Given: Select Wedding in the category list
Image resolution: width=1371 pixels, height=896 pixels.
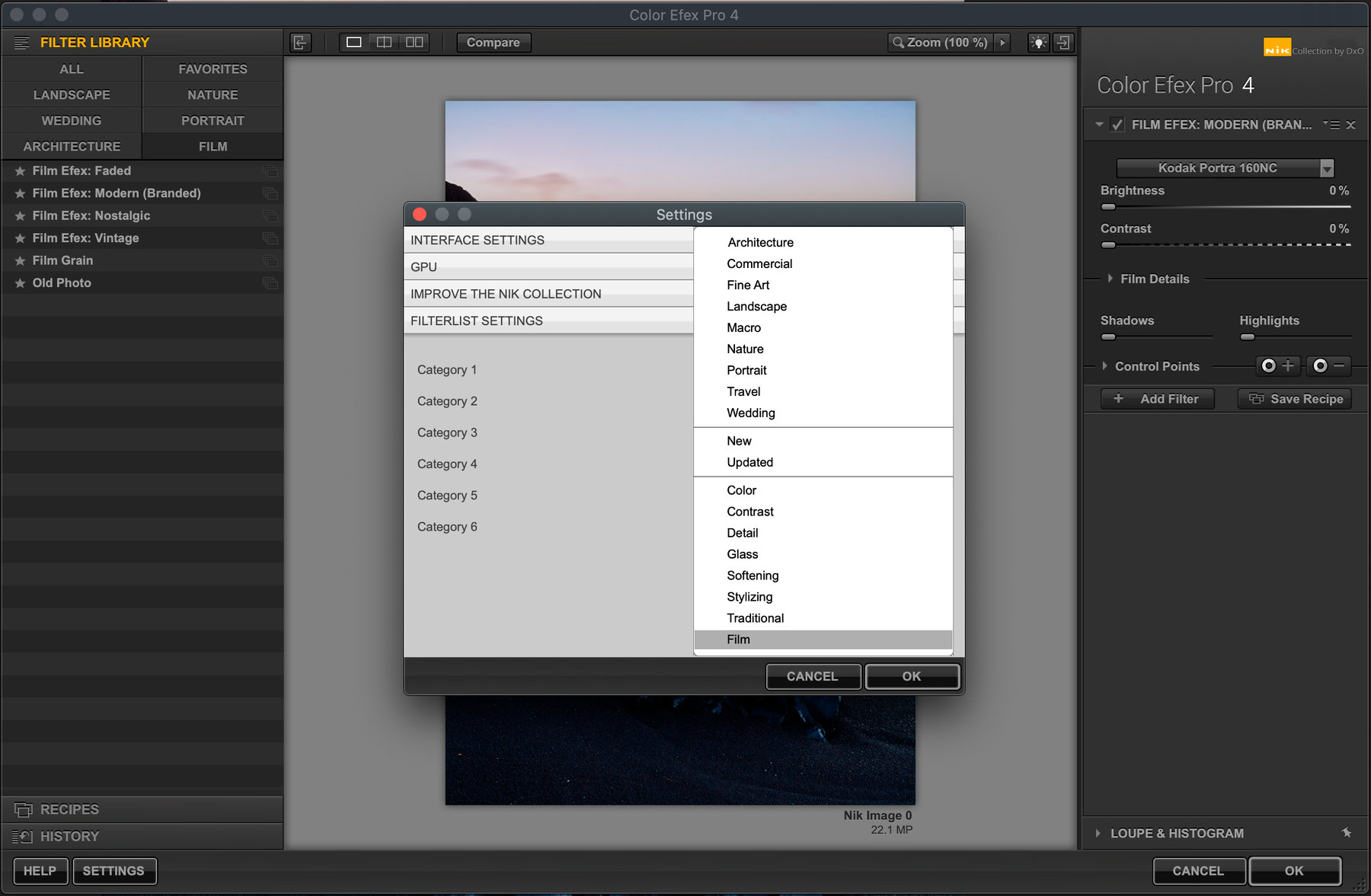Looking at the screenshot, I should (823, 413).
